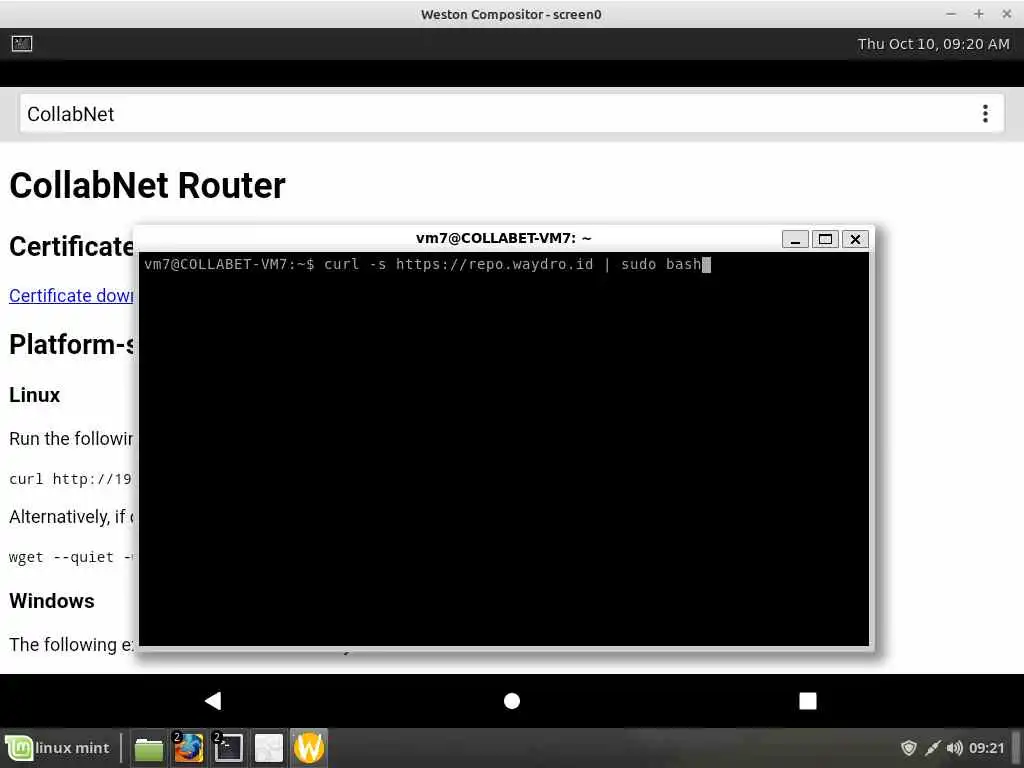Open the network connection tray icon
This screenshot has width=1024, height=768.
point(933,748)
